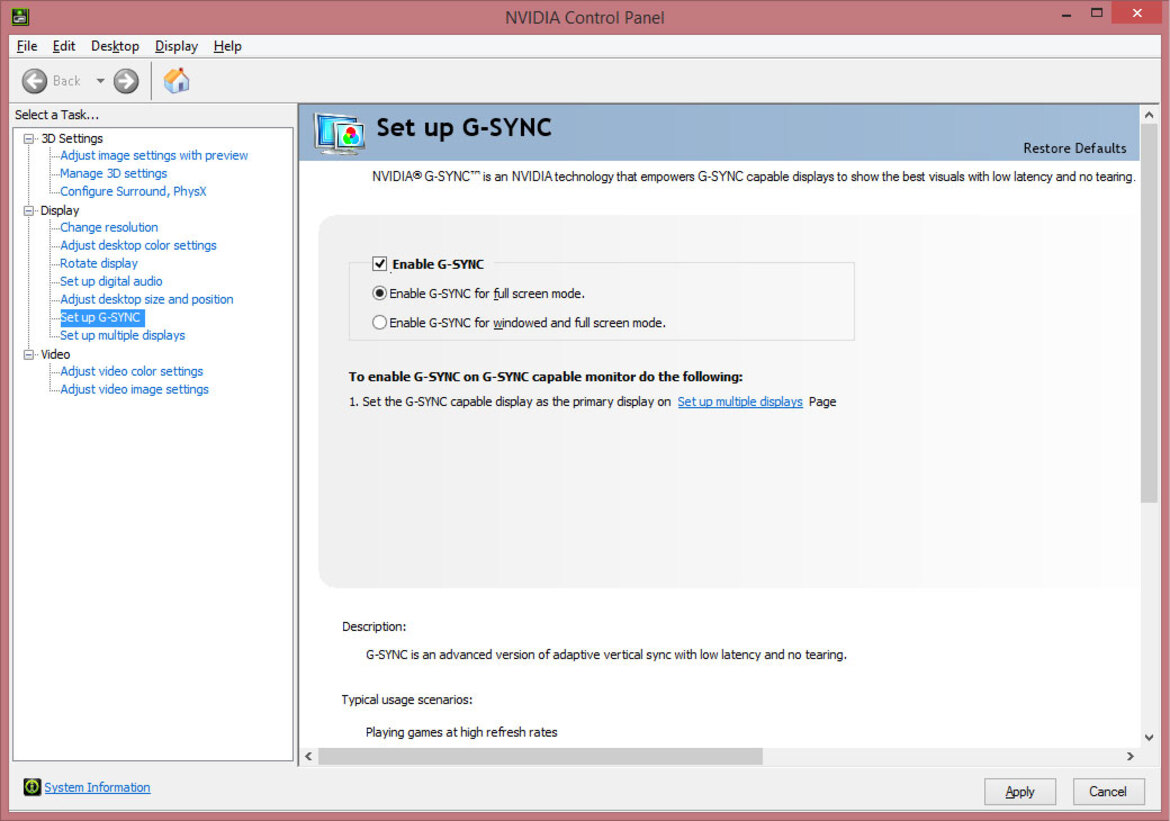Maximize the NVIDIA Control Panel window
This screenshot has height=821, width=1170.
(x=1096, y=13)
